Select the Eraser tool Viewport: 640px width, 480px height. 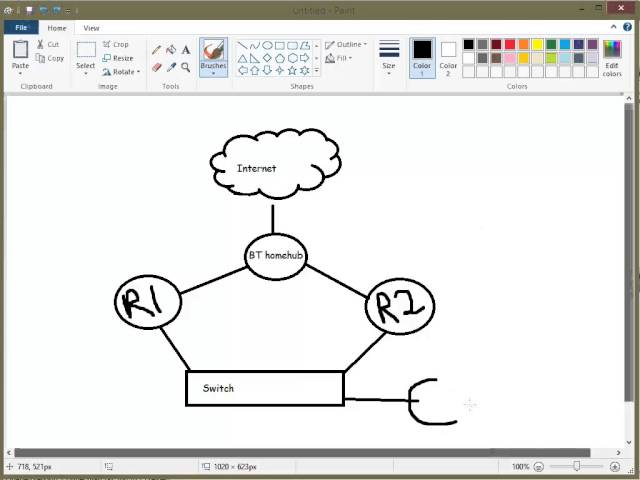pyautogui.click(x=156, y=67)
